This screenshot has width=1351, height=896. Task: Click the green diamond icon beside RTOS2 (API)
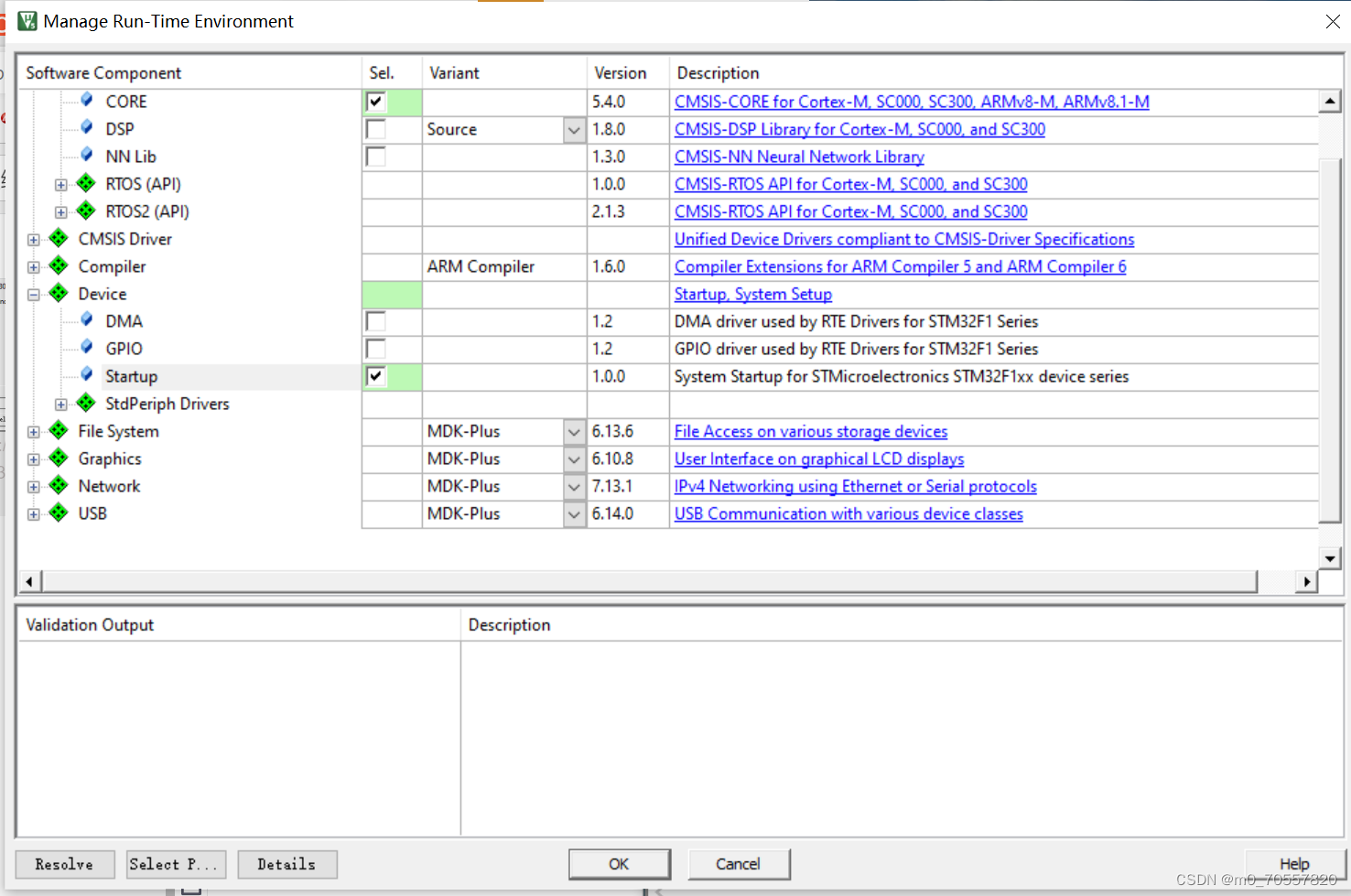tap(86, 211)
